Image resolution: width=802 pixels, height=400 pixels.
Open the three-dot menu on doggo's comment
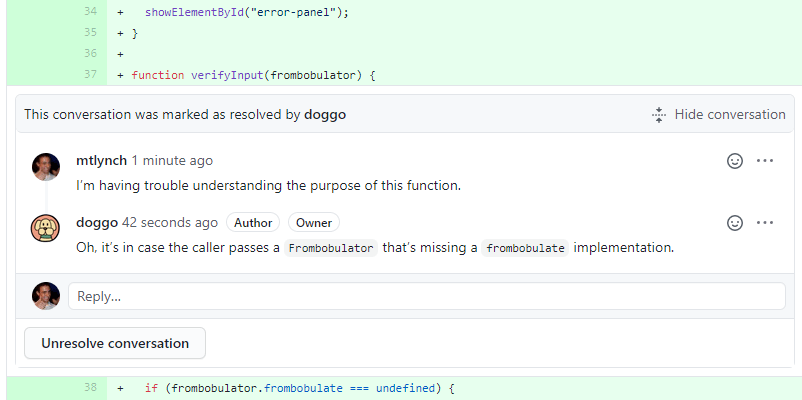(x=765, y=223)
